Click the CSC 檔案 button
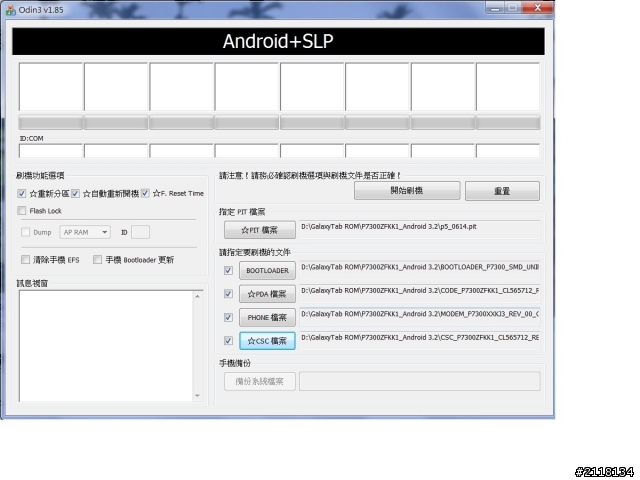Image resolution: width=640 pixels, height=480 pixels. 267,341
